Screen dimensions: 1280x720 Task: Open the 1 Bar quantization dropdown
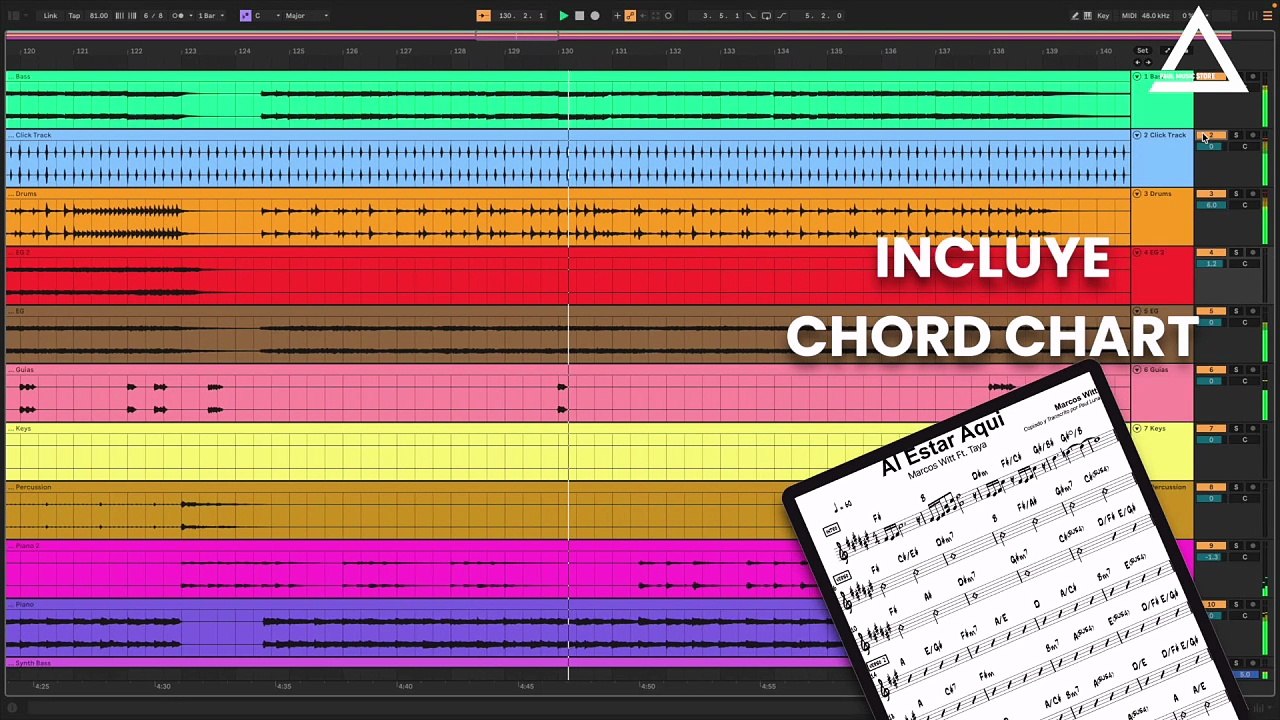pos(209,16)
